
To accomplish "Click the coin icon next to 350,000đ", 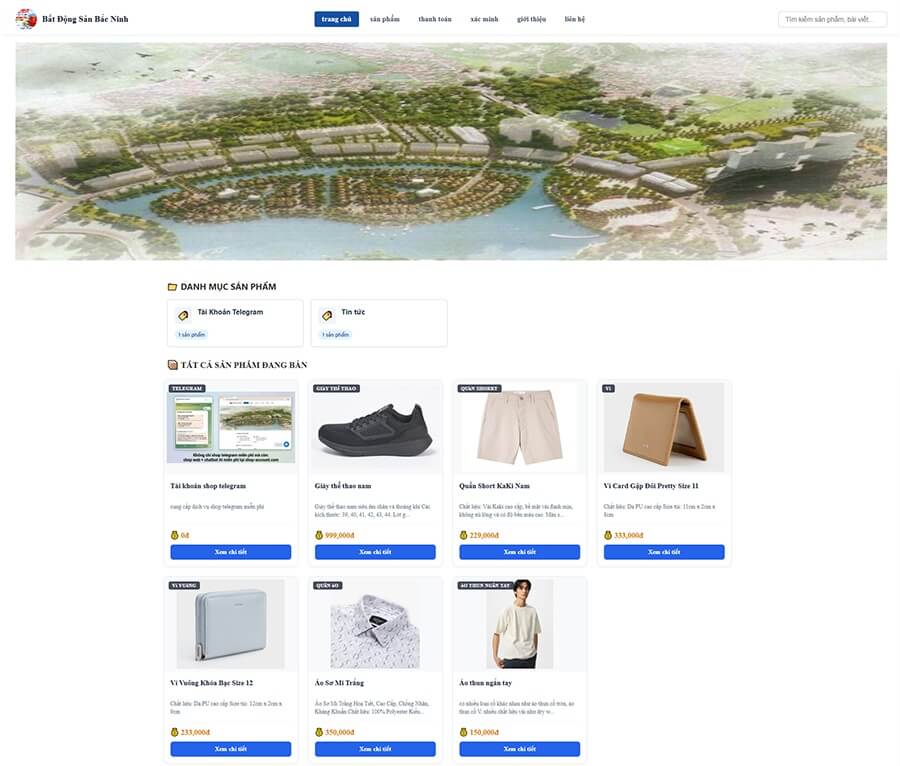I will 319,732.
